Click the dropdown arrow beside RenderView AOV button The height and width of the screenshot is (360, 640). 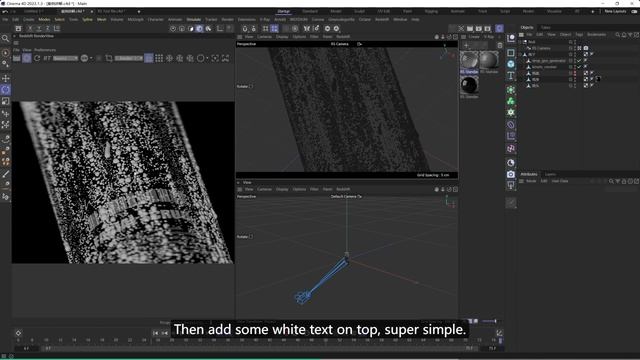pos(91,58)
